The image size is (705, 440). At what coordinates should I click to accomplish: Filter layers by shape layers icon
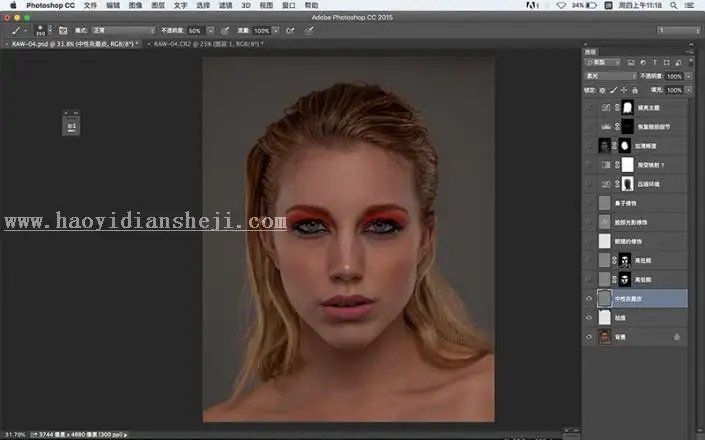(x=666, y=62)
